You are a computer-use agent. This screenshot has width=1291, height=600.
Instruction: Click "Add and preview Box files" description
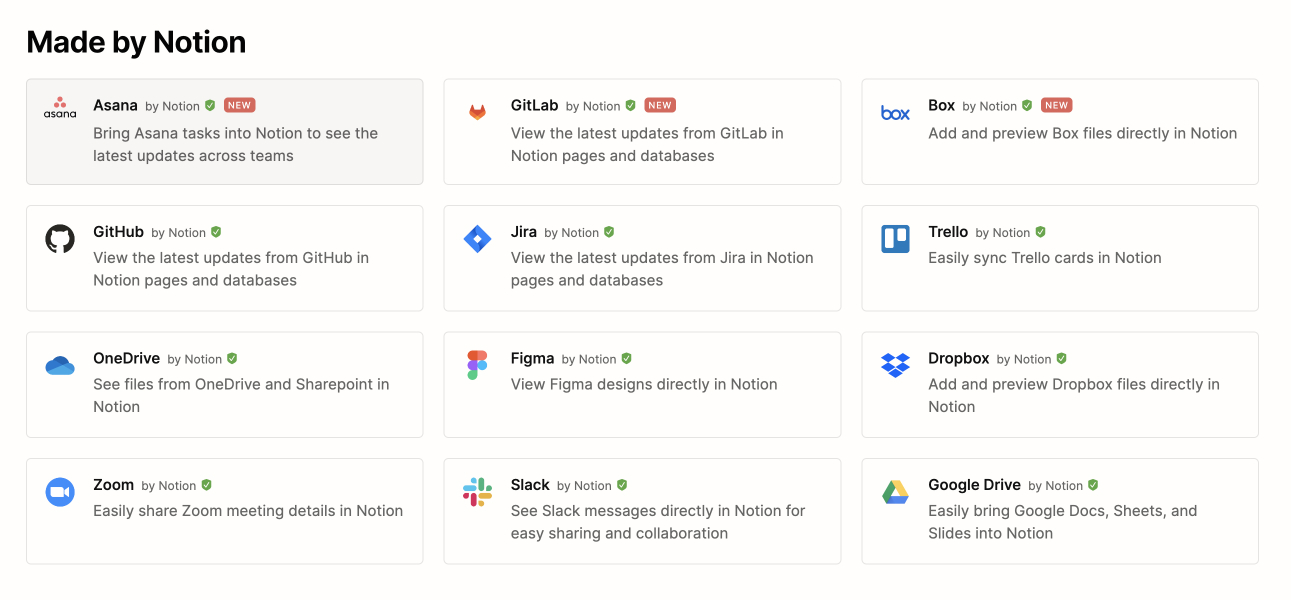click(1082, 133)
